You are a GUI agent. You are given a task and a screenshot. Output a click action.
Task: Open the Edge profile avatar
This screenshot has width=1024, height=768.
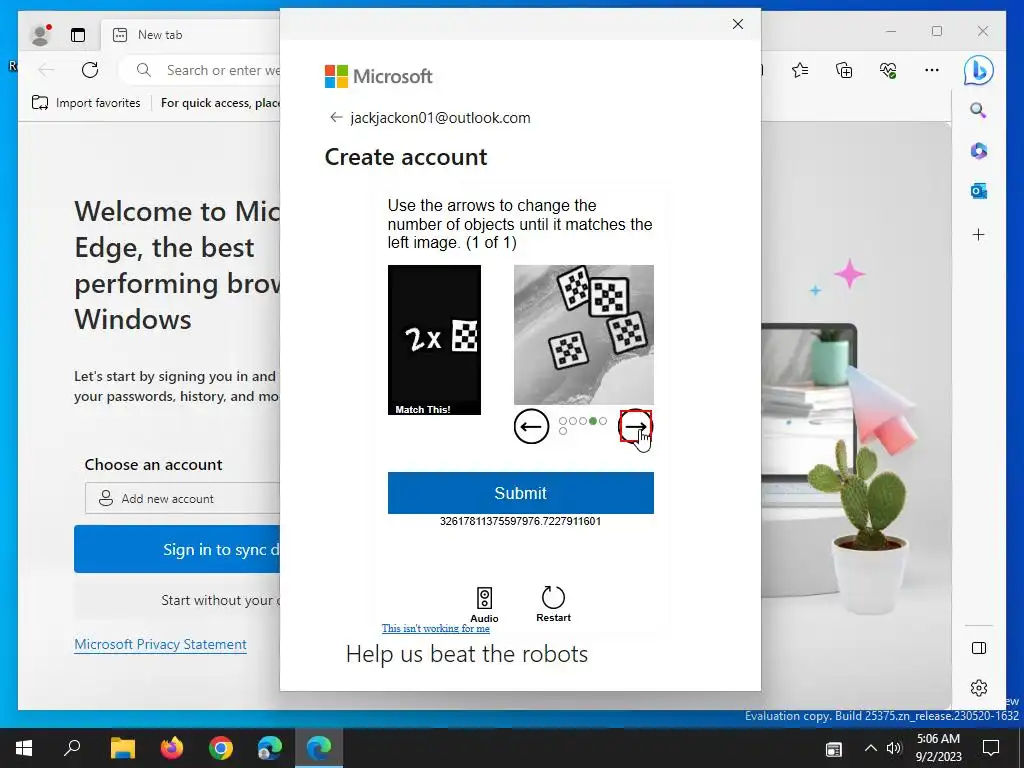tap(40, 35)
